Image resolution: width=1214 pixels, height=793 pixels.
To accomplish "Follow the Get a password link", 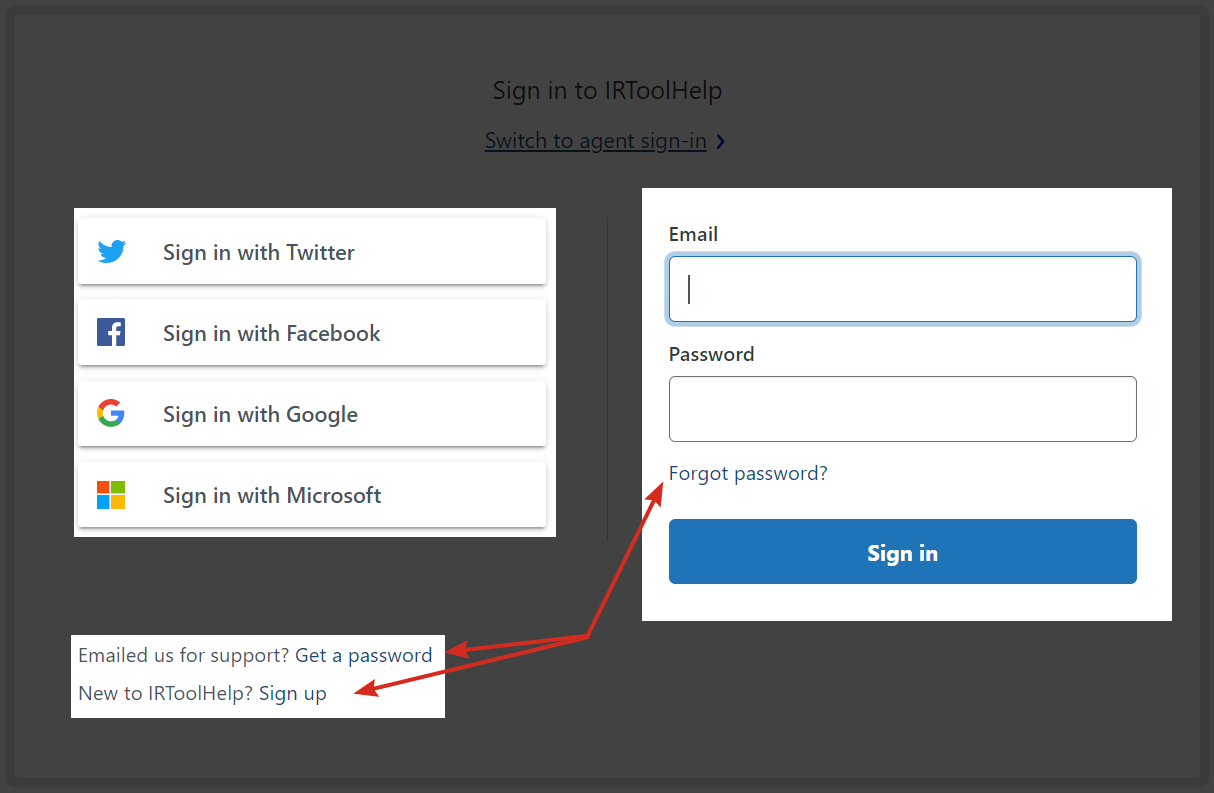I will tap(364, 655).
